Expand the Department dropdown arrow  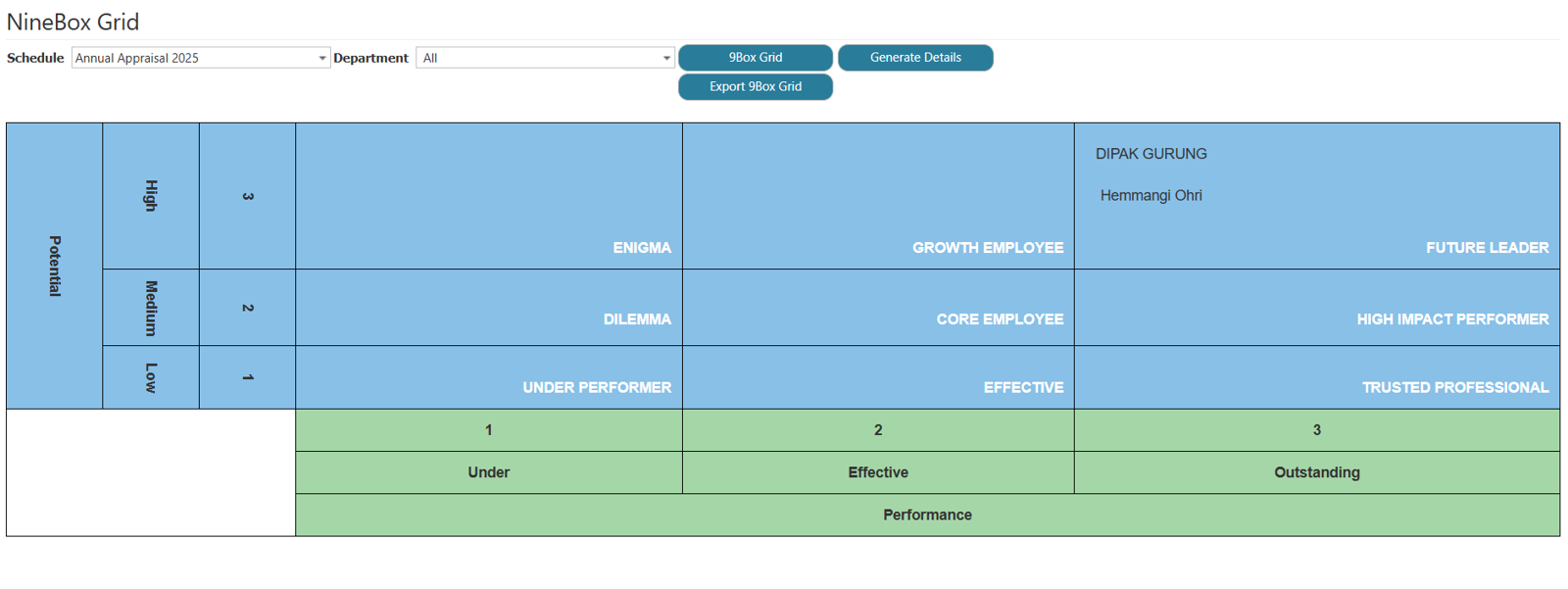coord(666,58)
